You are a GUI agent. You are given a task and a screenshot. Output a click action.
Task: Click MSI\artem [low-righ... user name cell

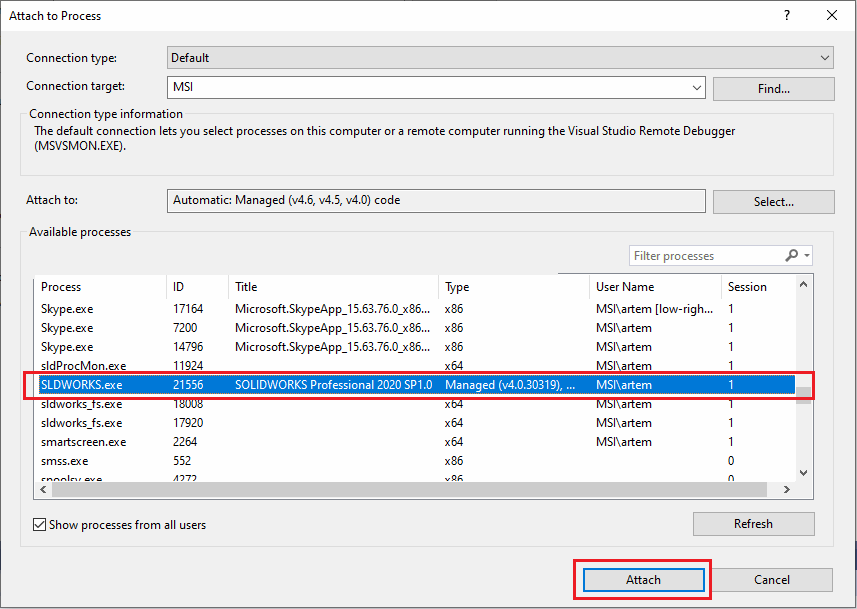point(654,309)
